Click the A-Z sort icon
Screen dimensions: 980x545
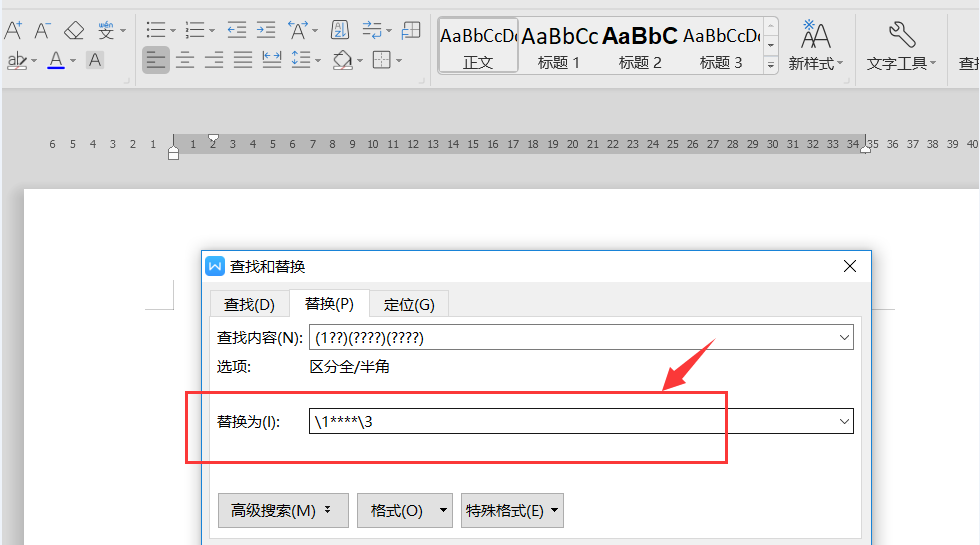pyautogui.click(x=340, y=30)
